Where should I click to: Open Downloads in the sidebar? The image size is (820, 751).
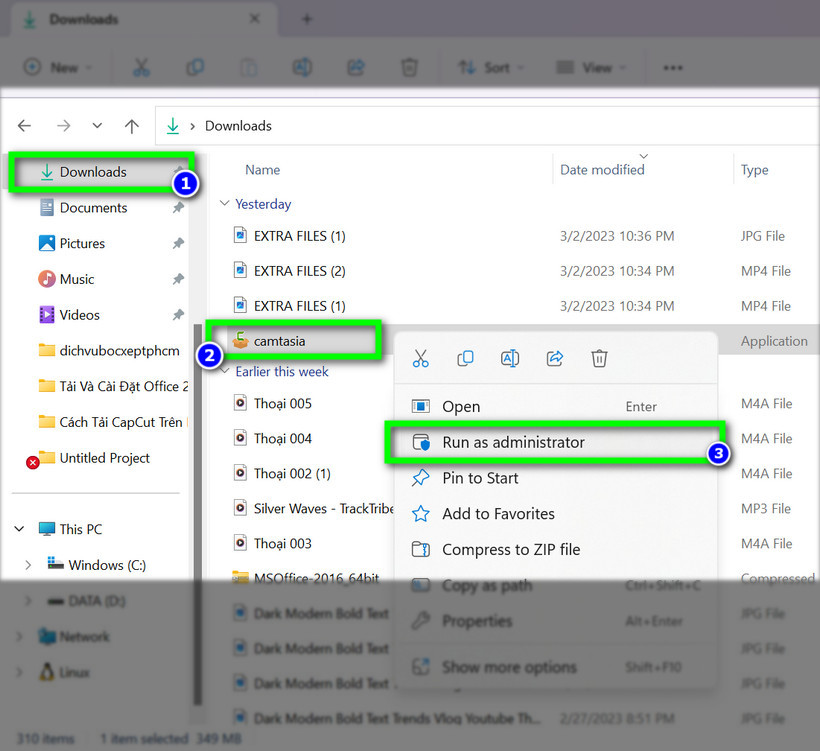[x=92, y=172]
